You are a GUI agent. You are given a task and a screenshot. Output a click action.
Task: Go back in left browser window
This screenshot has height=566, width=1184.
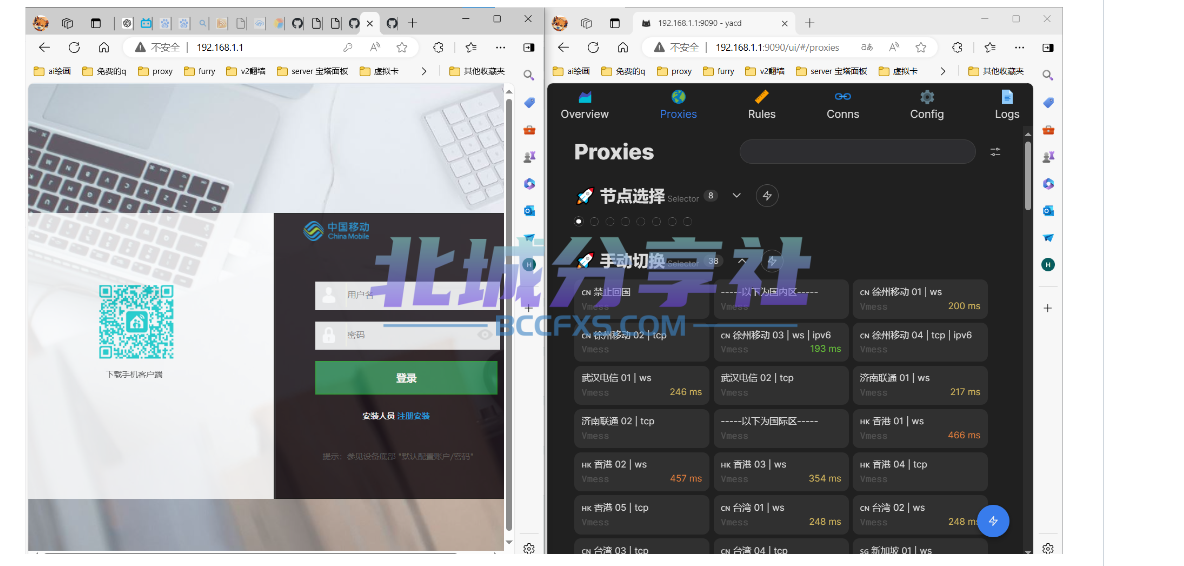pyautogui.click(x=44, y=48)
